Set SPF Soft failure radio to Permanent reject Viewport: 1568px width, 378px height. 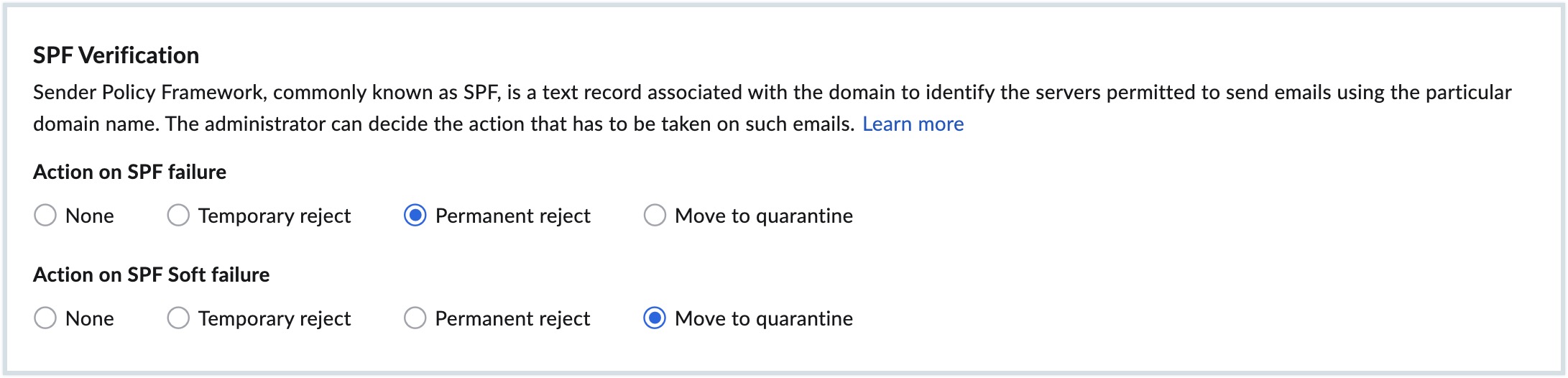pos(415,318)
